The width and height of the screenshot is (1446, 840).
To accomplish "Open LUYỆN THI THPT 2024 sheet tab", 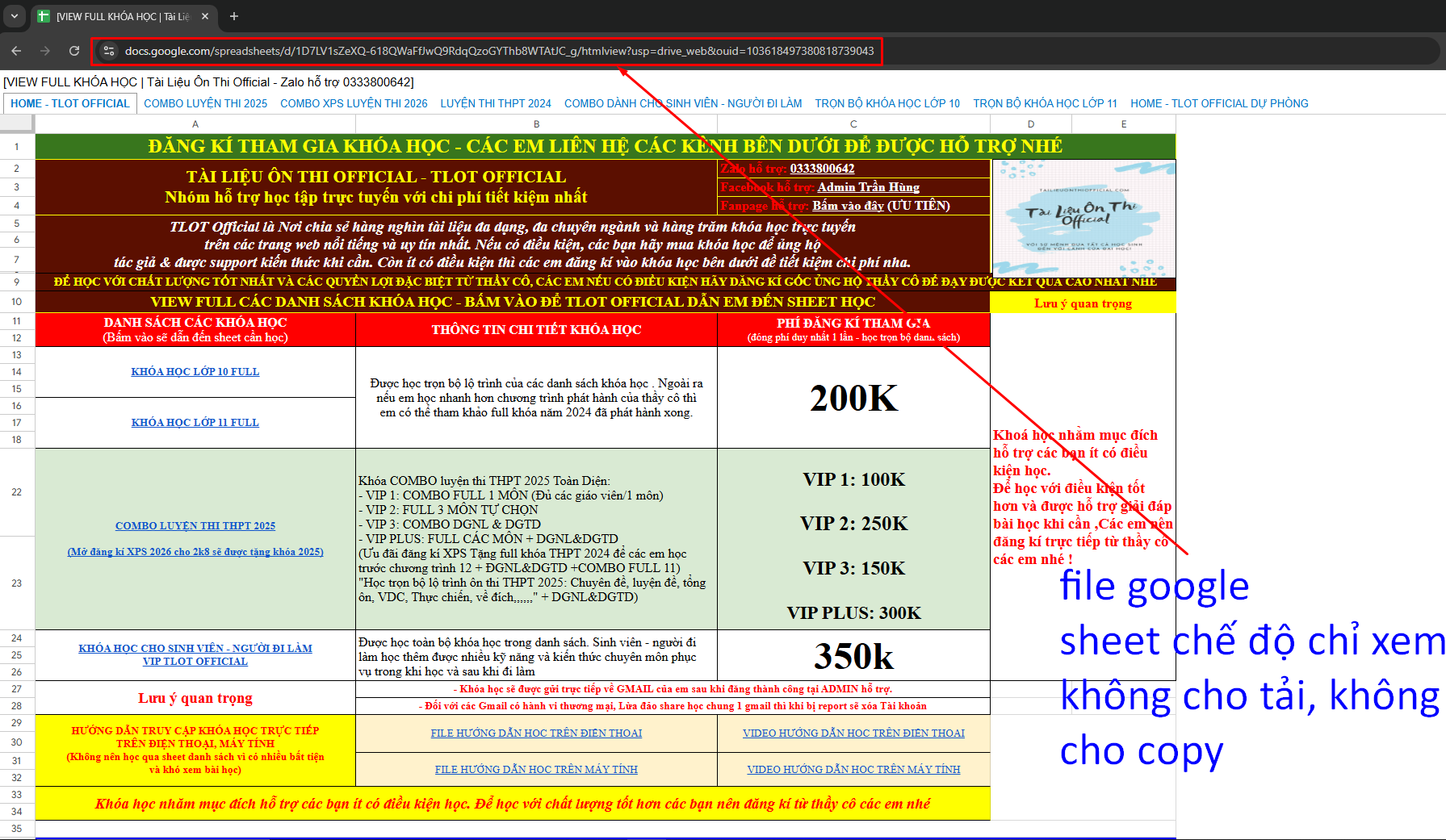I will point(496,103).
